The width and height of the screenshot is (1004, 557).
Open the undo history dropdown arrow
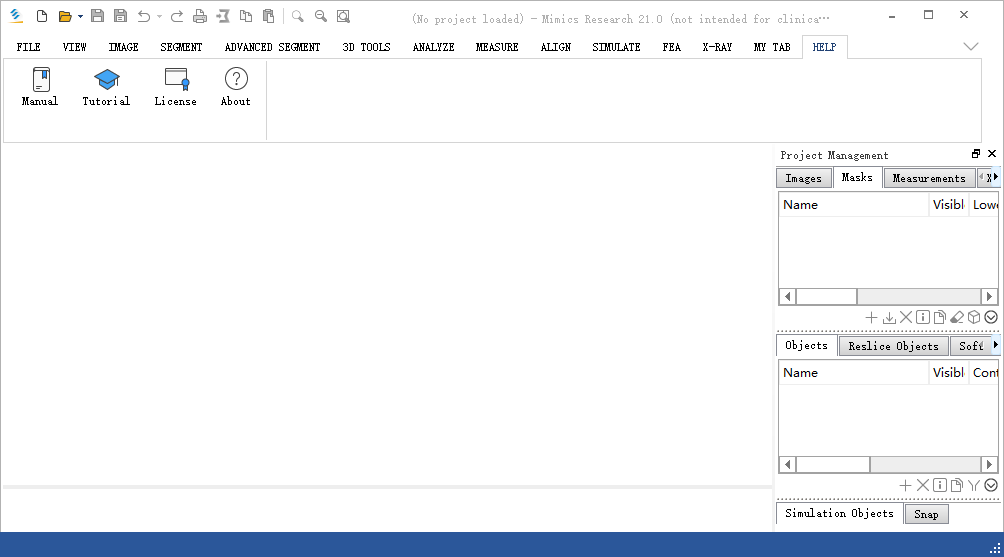coord(159,17)
